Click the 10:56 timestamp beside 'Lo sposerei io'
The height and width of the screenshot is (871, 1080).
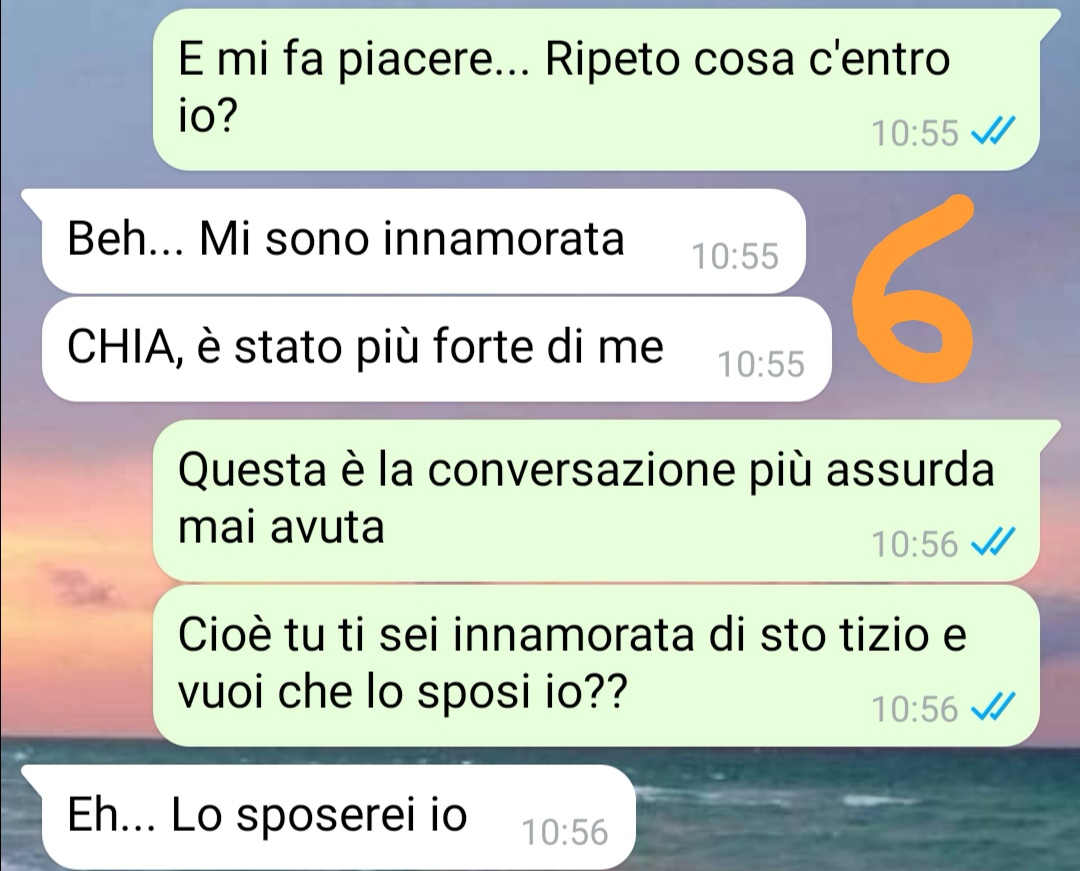565,832
